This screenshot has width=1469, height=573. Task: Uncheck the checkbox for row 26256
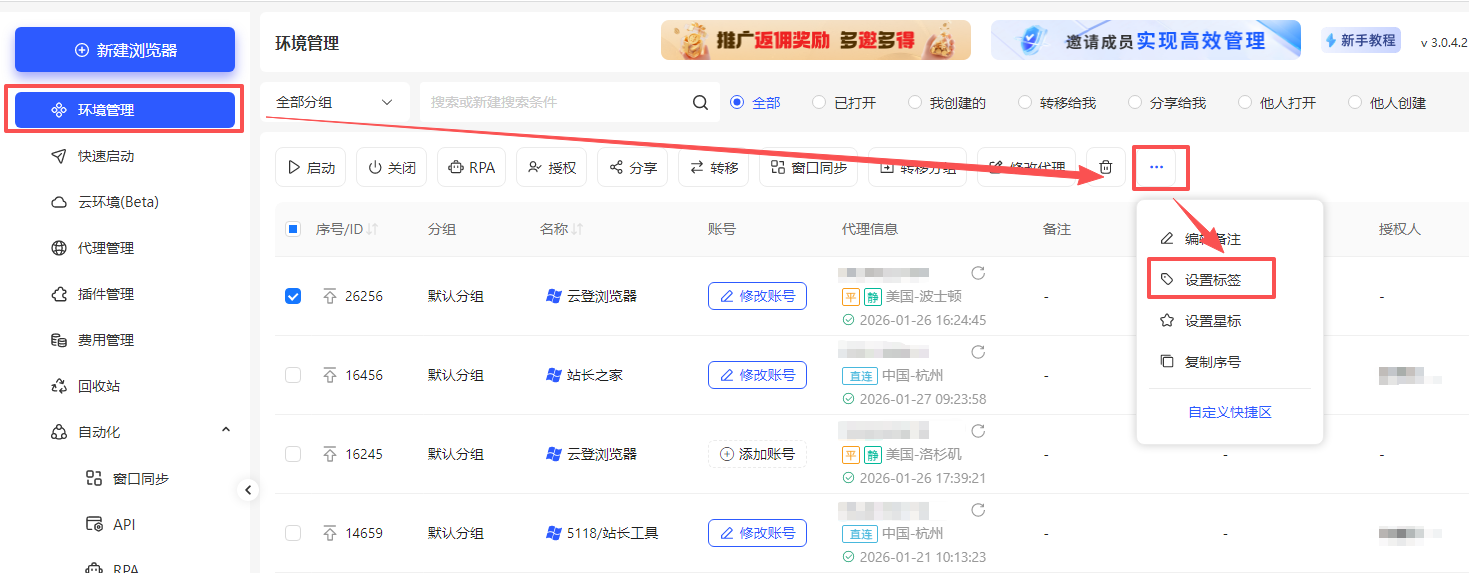[293, 296]
